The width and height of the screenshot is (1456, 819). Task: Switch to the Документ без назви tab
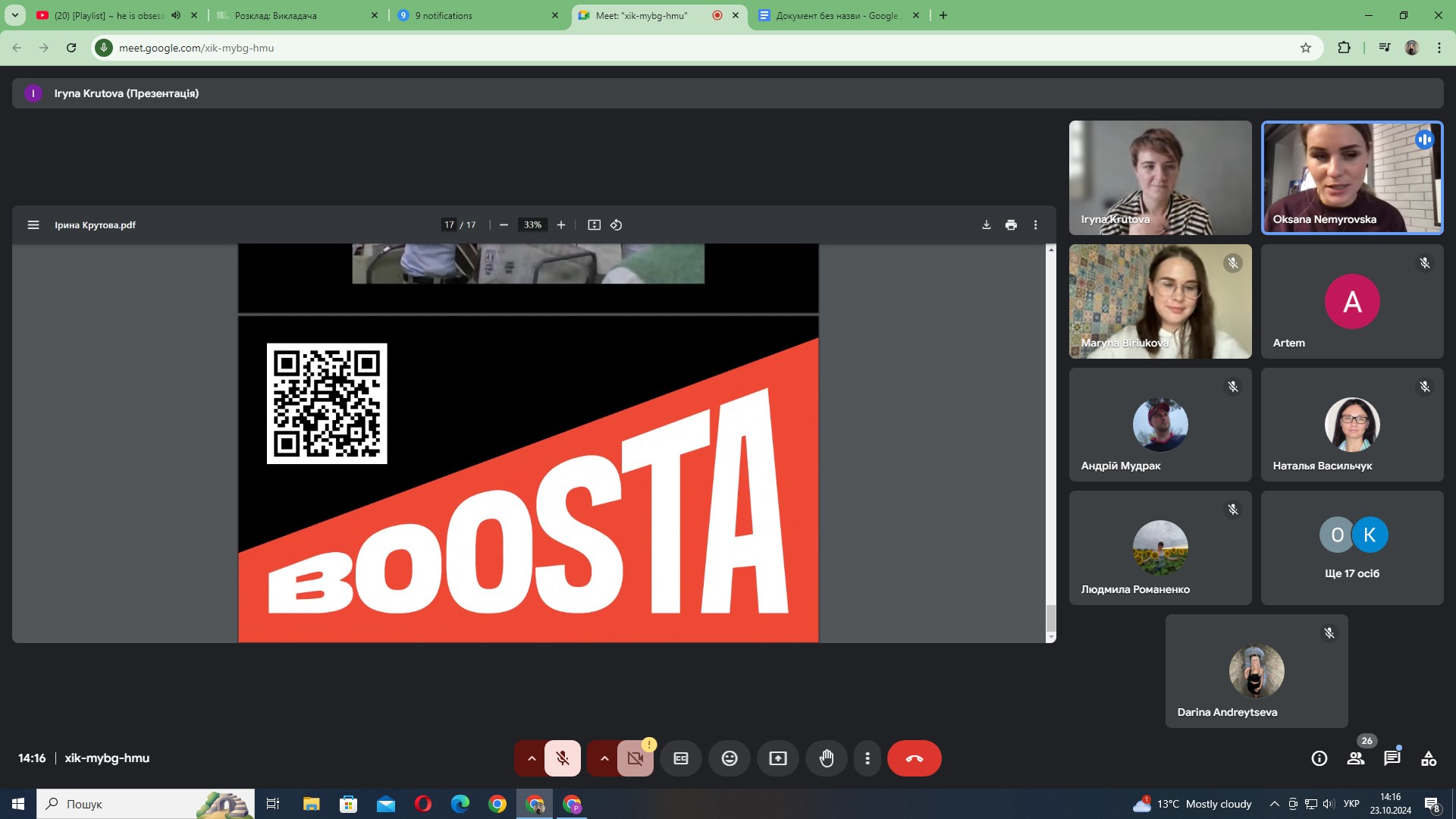837,15
